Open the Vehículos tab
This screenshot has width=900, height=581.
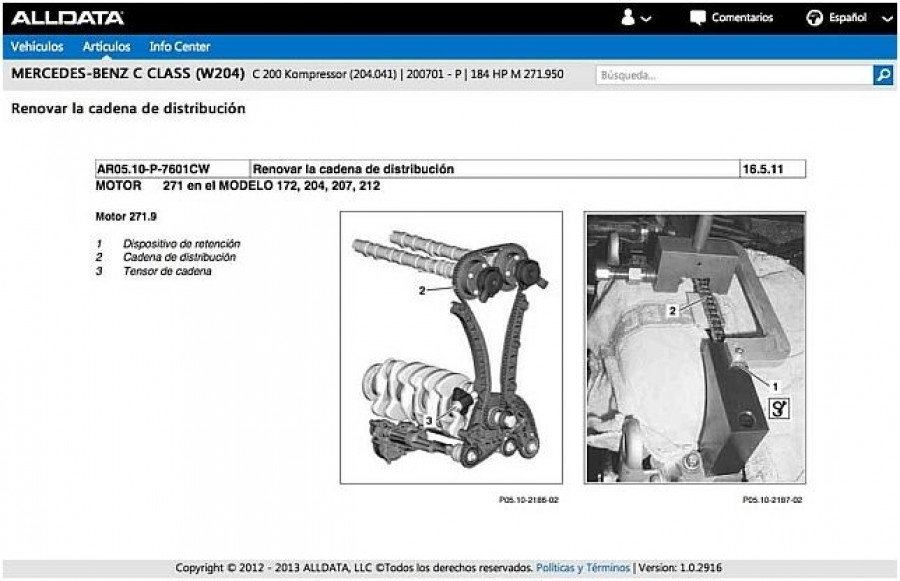(x=37, y=47)
